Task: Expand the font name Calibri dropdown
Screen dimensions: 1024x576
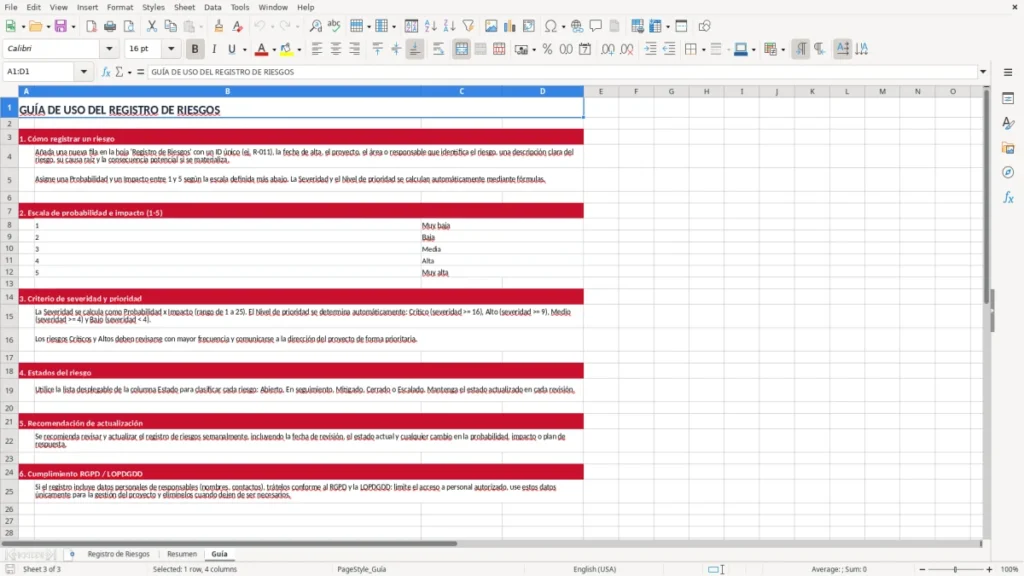Action: 109,48
